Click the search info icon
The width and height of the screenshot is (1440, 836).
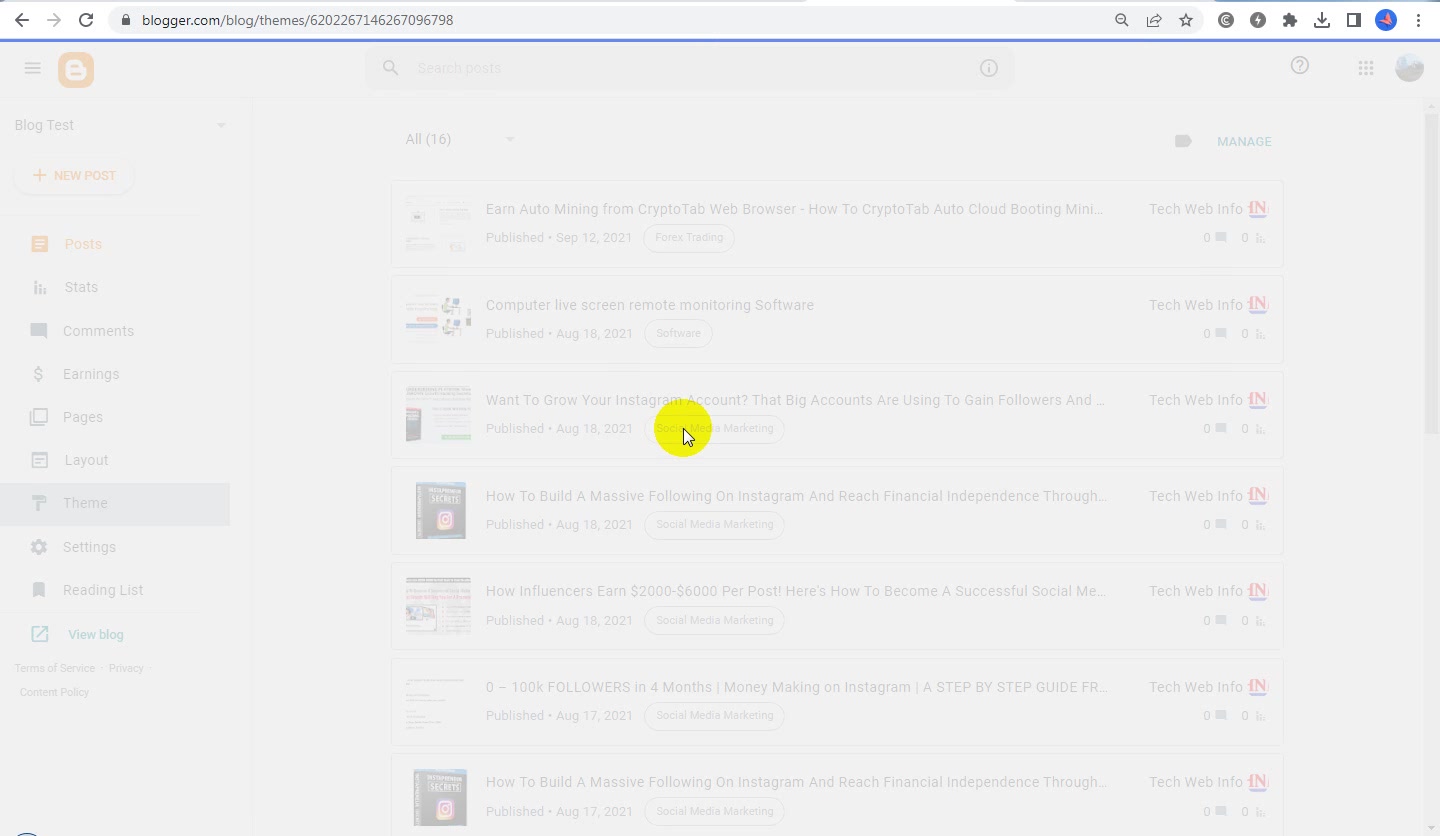989,68
